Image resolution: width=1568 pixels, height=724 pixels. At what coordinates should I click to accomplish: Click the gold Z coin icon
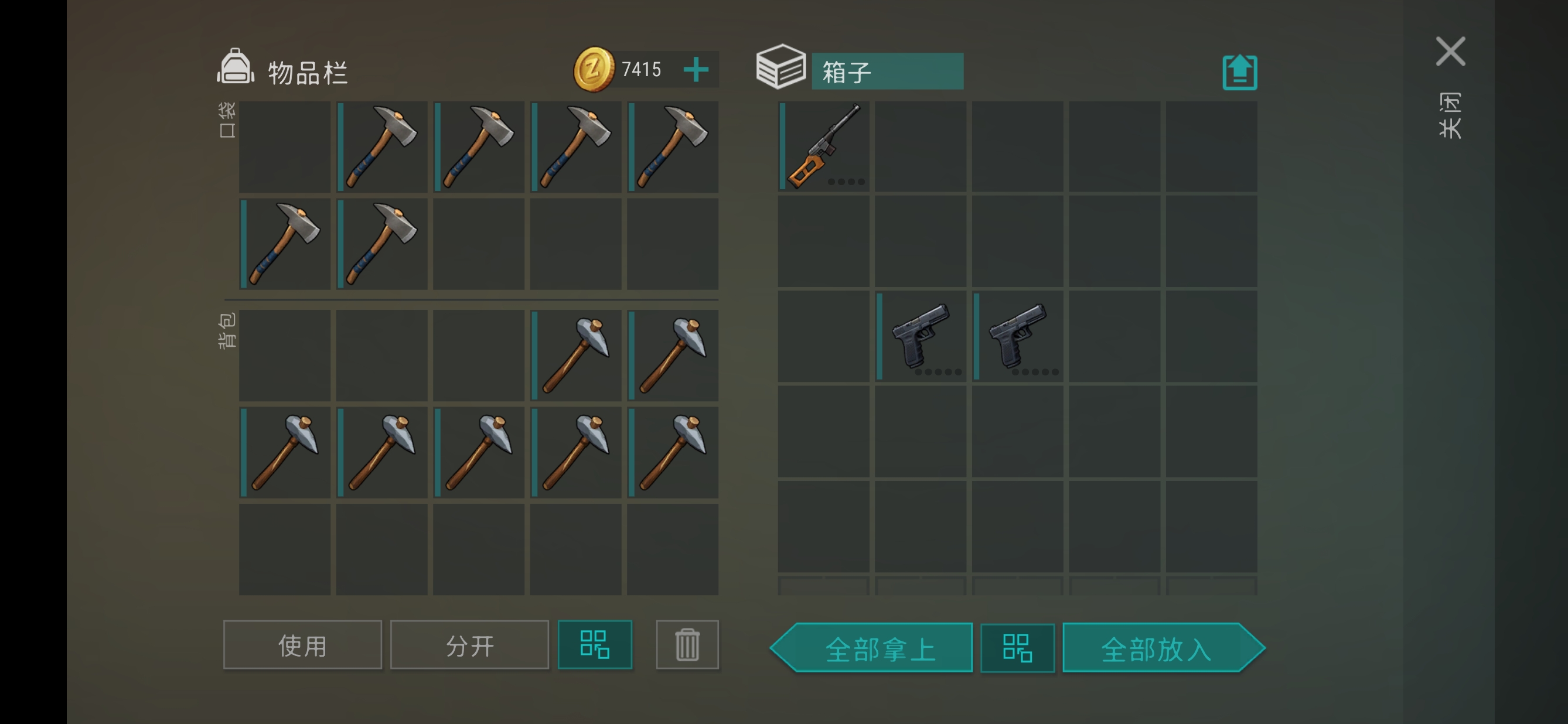click(x=594, y=69)
